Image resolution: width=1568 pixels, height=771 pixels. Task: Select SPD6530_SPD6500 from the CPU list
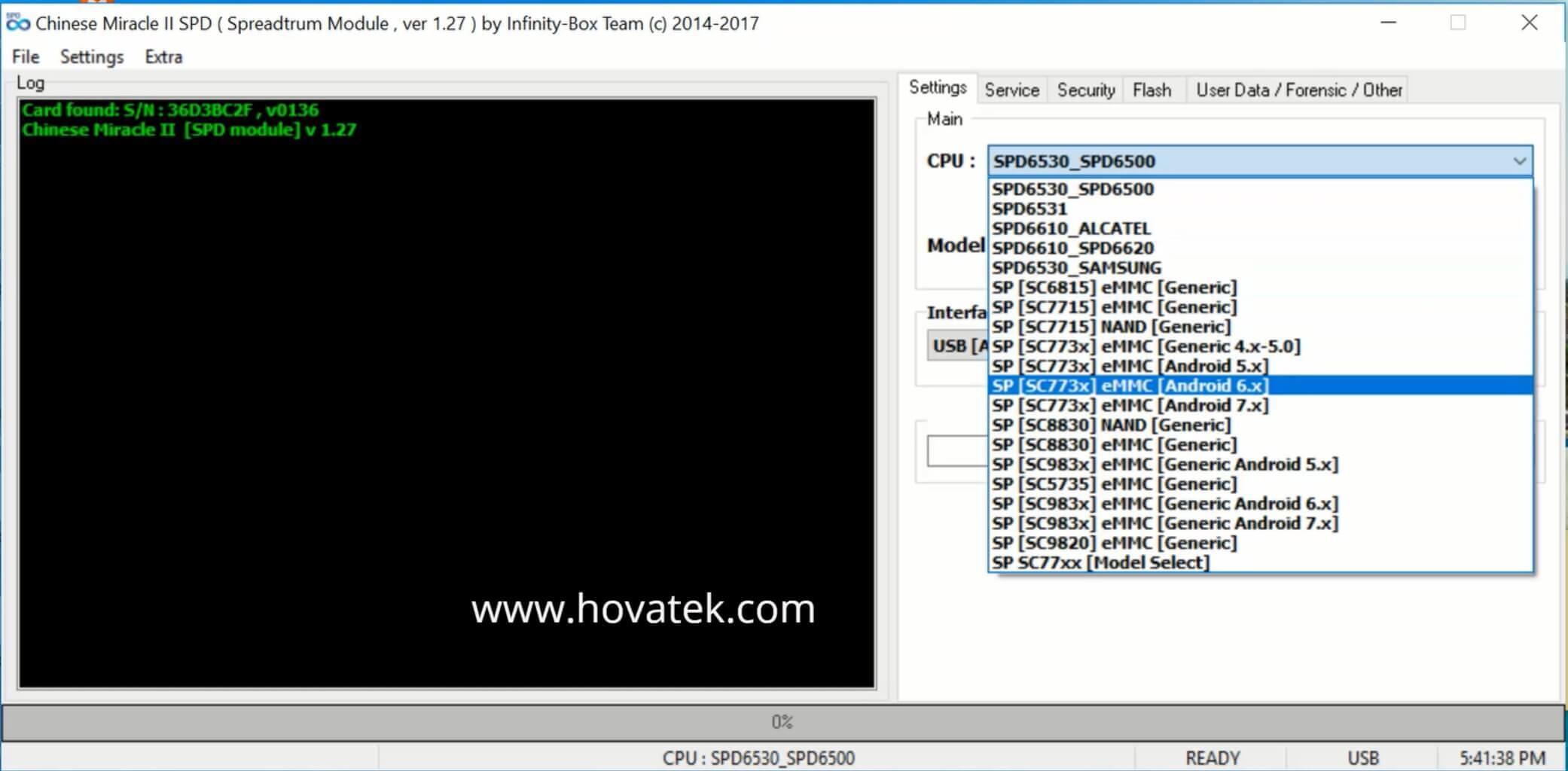1260,189
